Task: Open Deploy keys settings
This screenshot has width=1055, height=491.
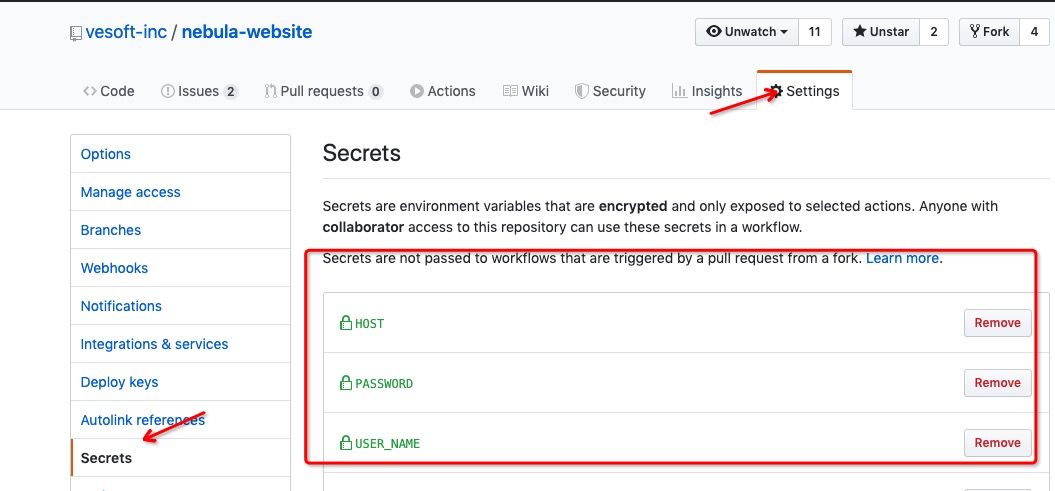Action: click(x=180, y=382)
